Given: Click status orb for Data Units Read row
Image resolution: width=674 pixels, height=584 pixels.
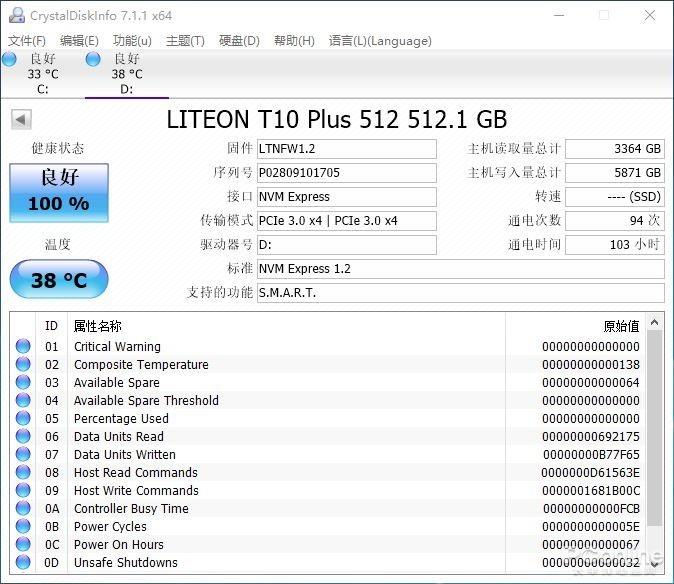Looking at the screenshot, I should pos(23,436).
